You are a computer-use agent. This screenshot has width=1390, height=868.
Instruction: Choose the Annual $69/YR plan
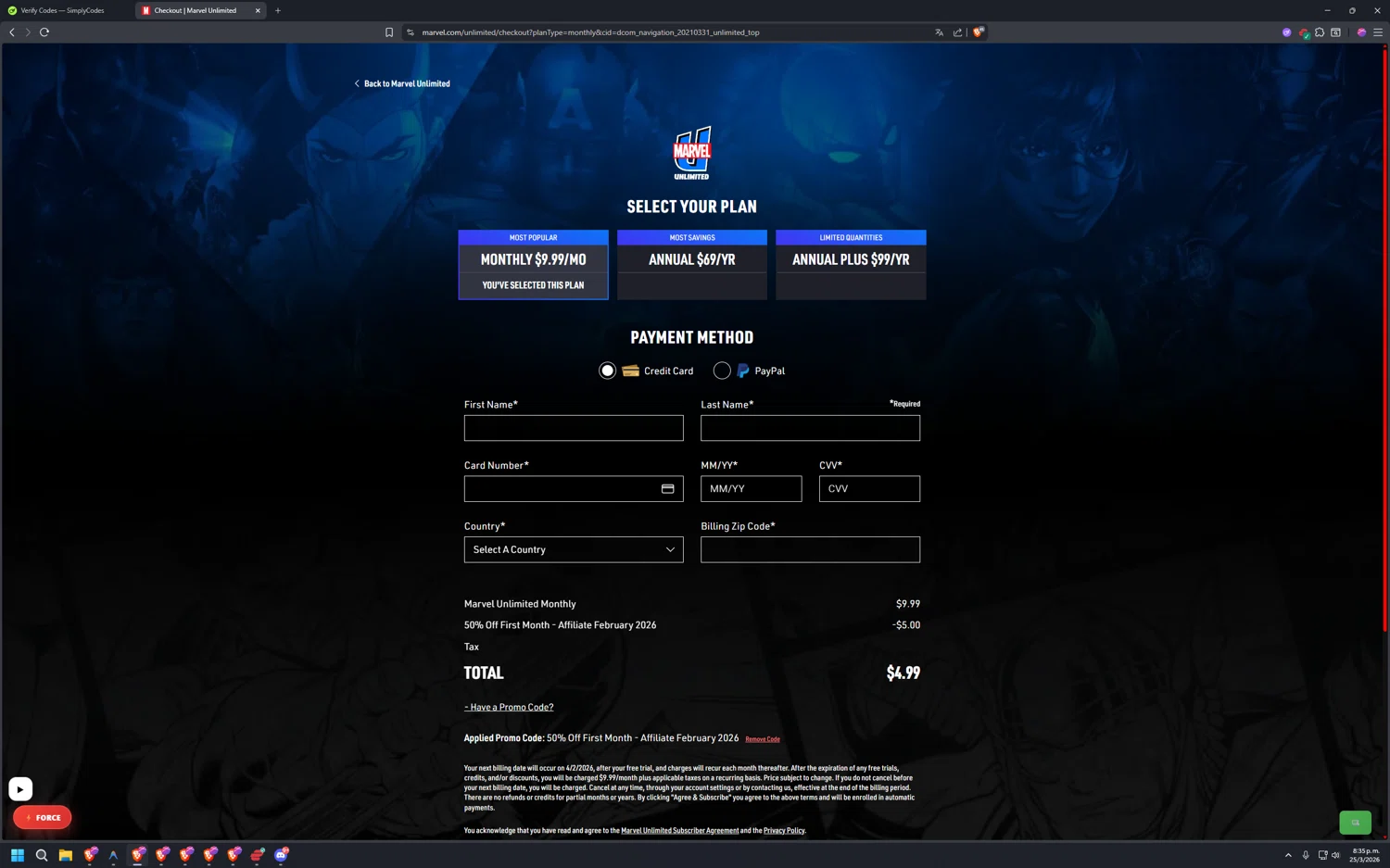pyautogui.click(x=692, y=265)
